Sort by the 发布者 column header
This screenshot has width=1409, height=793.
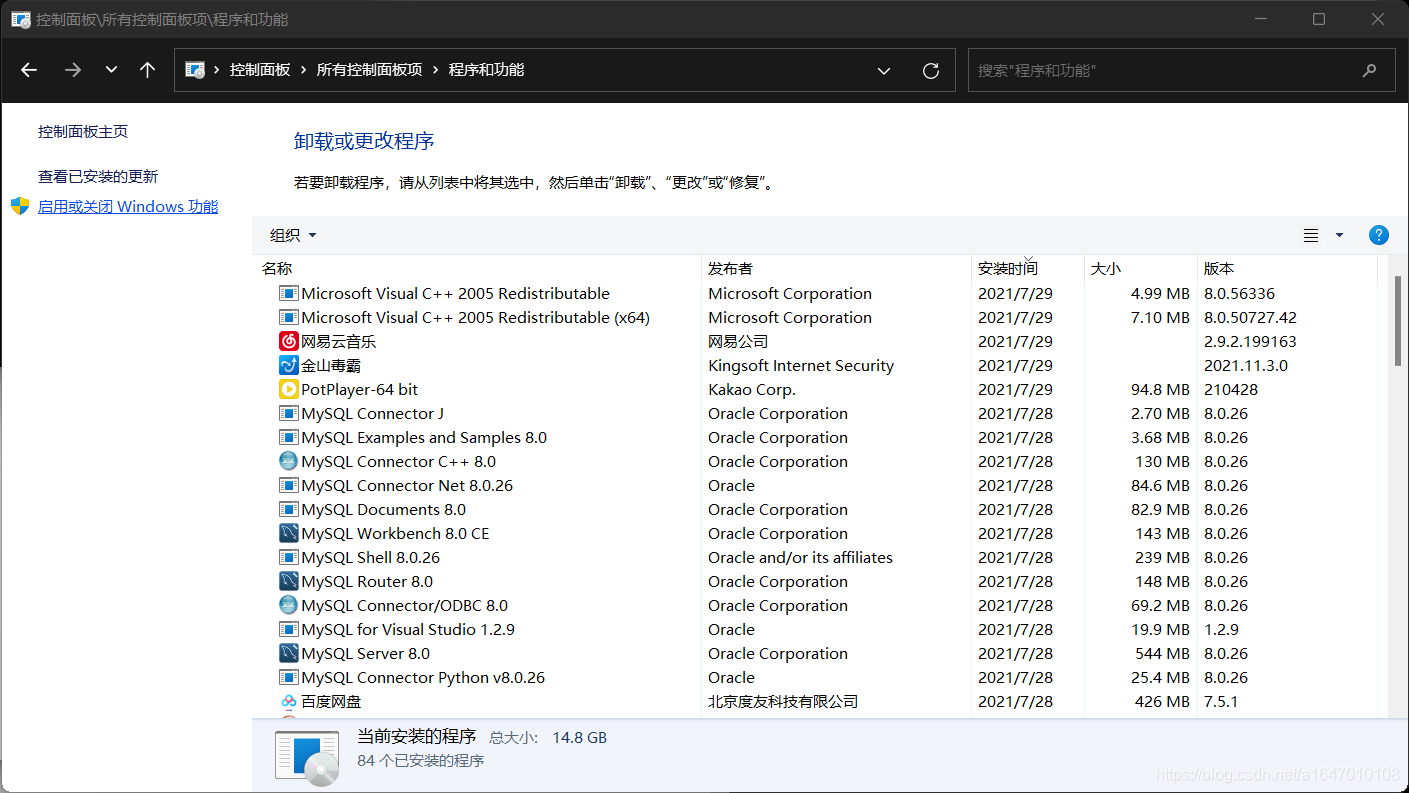tap(730, 269)
